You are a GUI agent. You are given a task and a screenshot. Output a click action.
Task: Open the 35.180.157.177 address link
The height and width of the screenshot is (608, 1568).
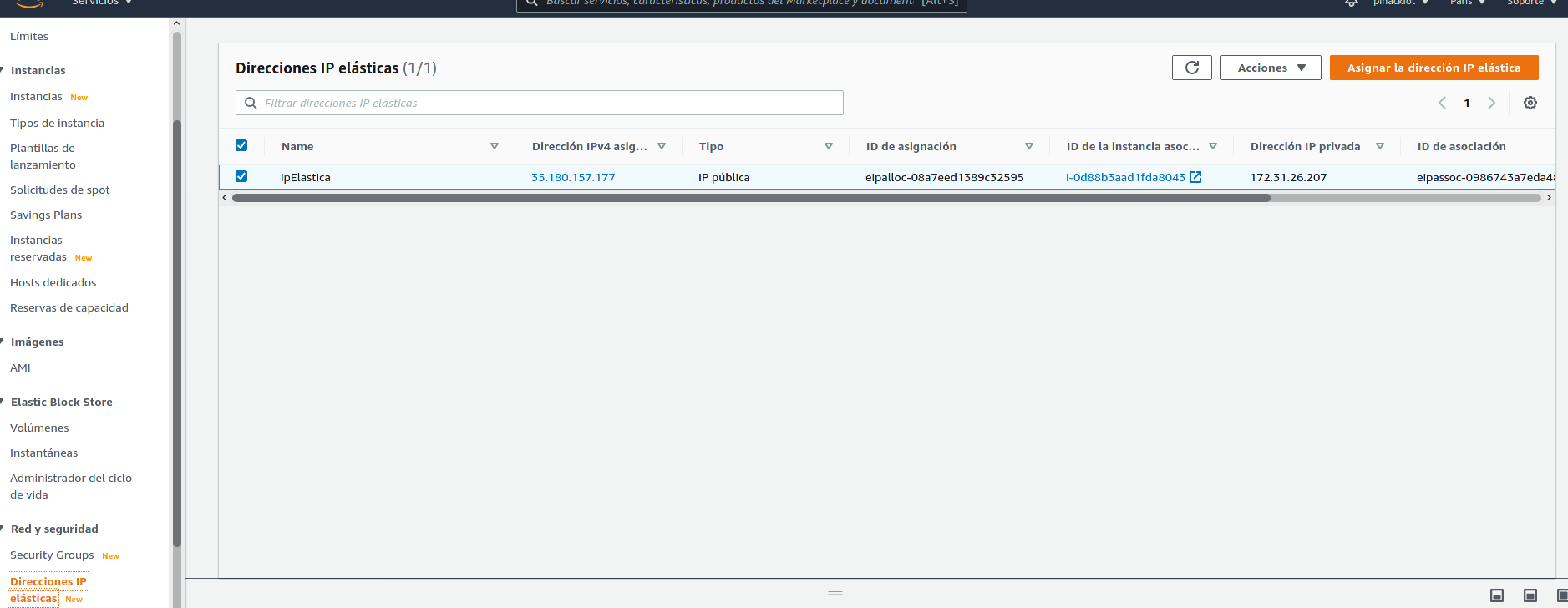573,177
